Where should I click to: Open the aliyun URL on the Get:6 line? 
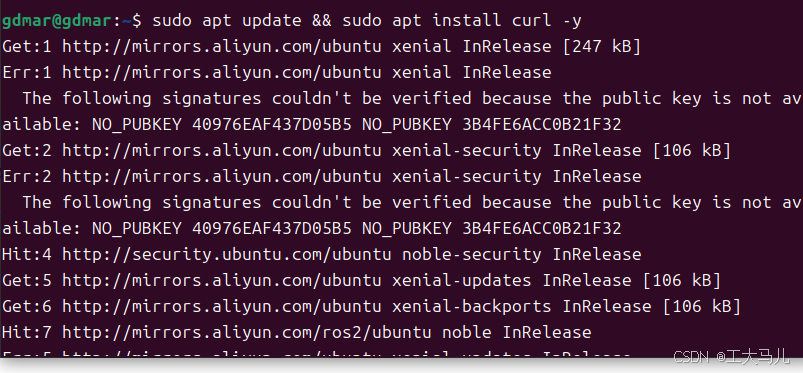point(222,307)
